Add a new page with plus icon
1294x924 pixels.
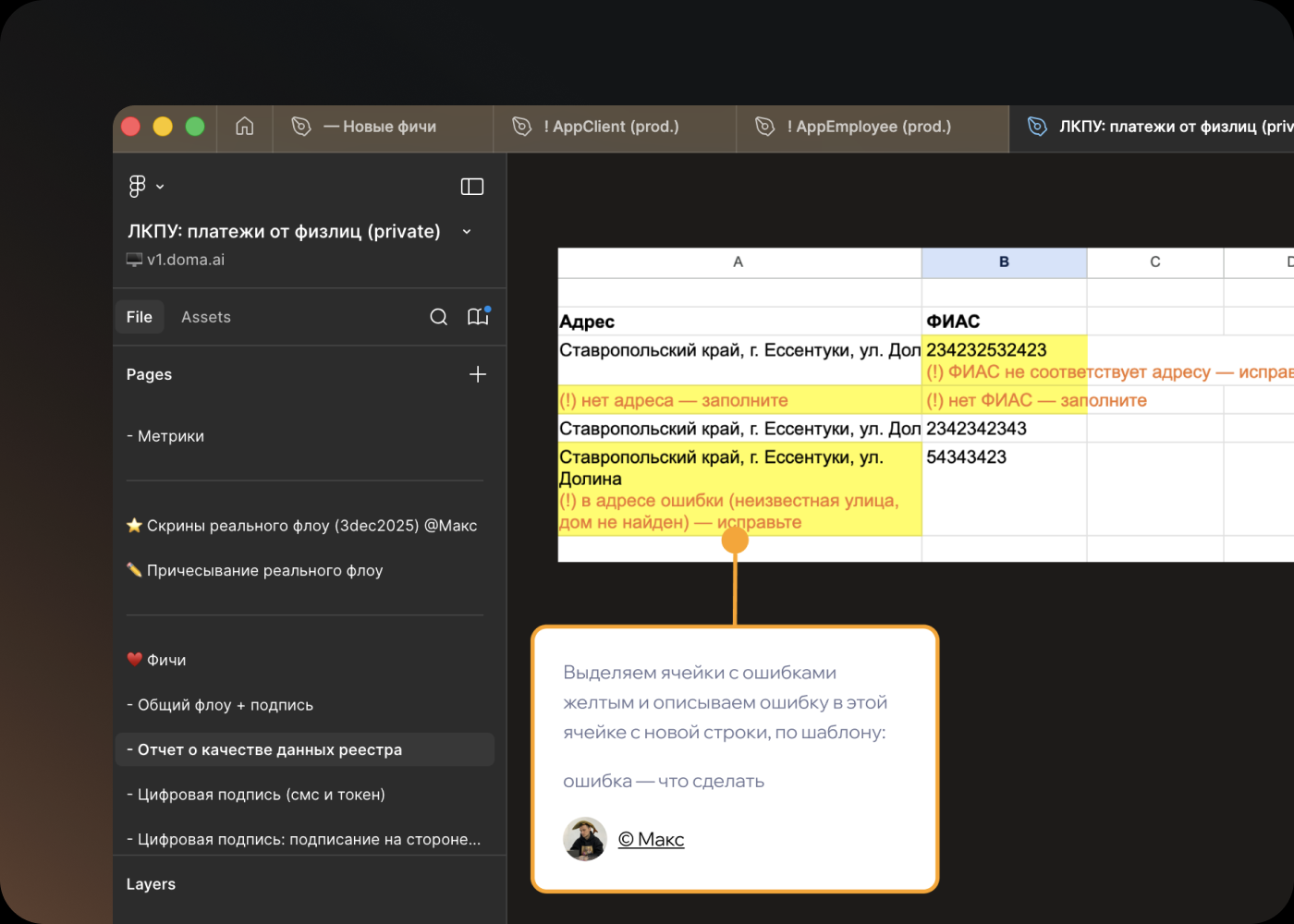tap(477, 374)
